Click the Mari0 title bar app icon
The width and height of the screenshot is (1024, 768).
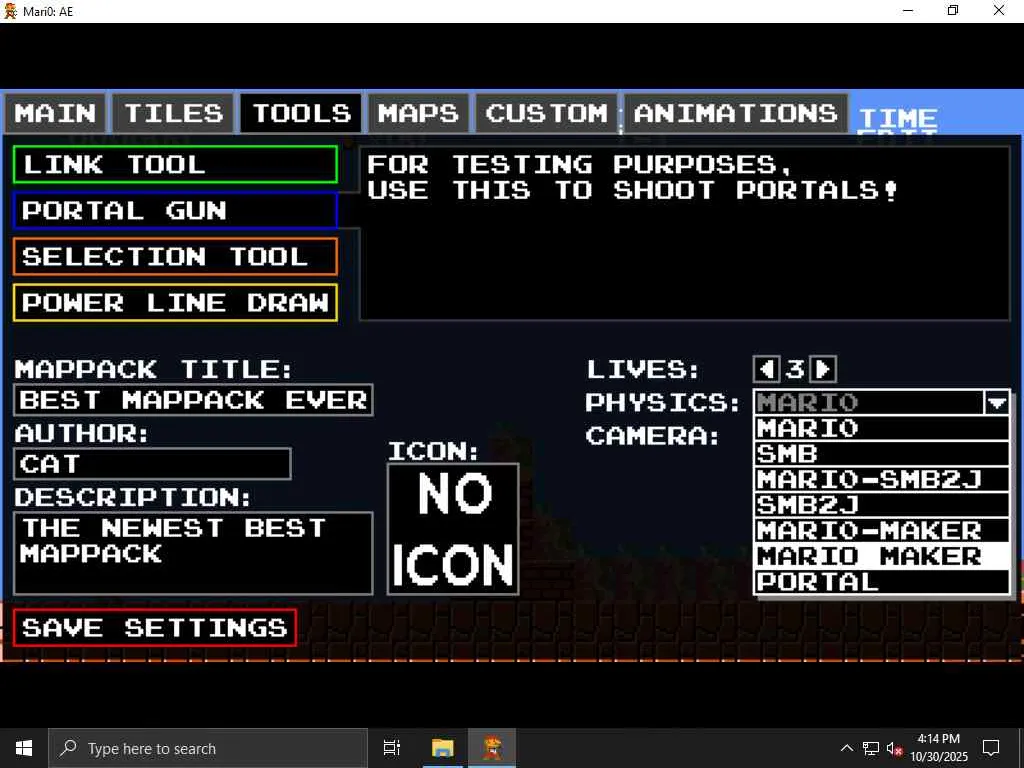(10, 11)
